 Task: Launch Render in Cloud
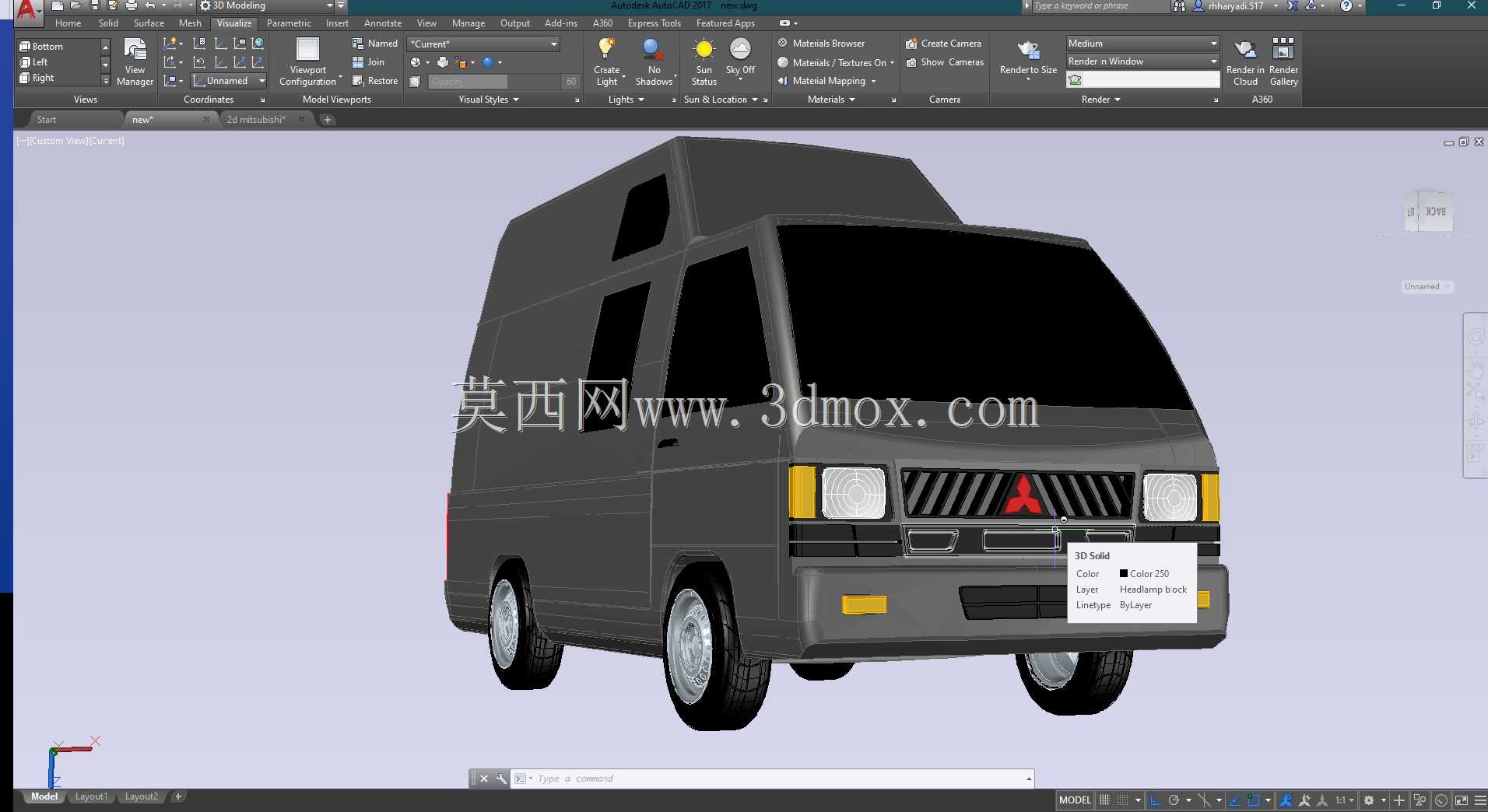pos(1245,61)
